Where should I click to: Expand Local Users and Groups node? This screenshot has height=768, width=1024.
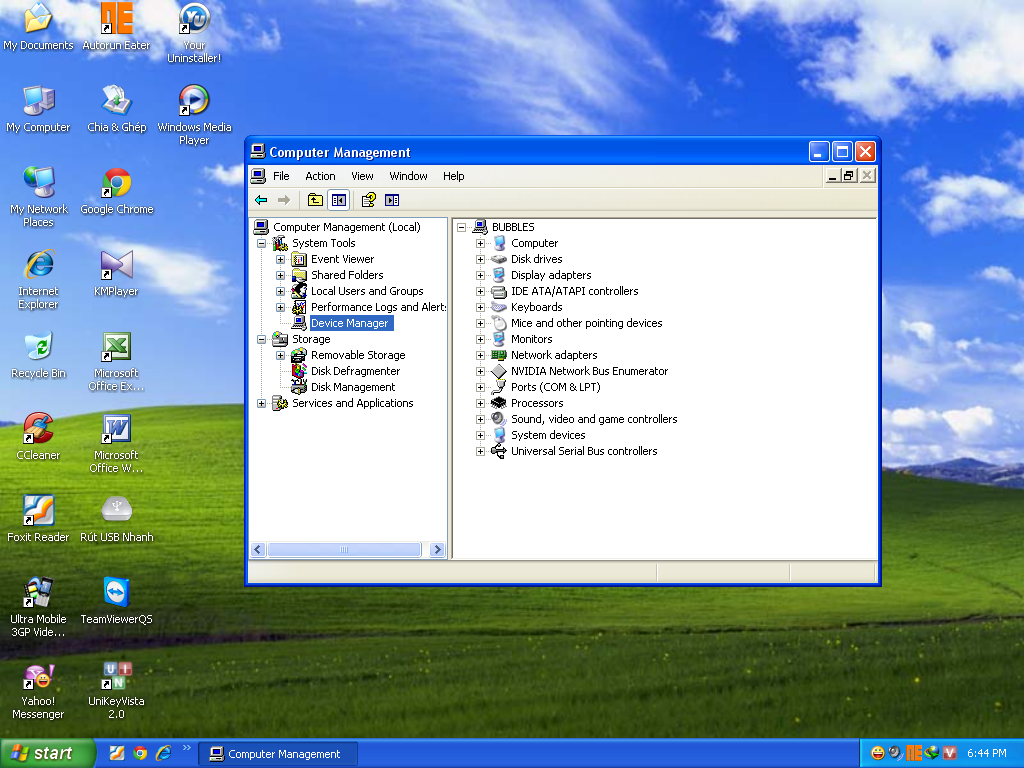(x=280, y=291)
